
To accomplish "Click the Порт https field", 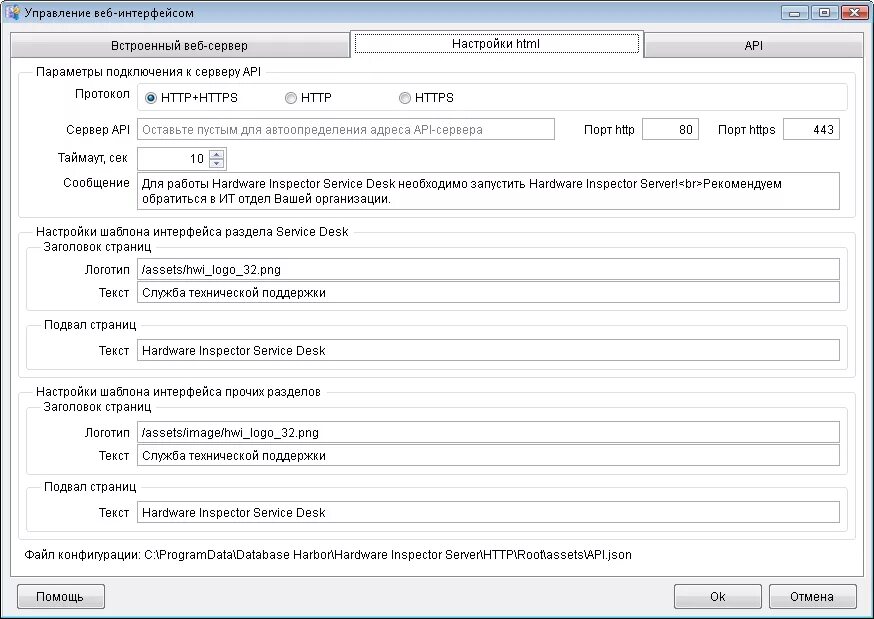I will coord(811,129).
